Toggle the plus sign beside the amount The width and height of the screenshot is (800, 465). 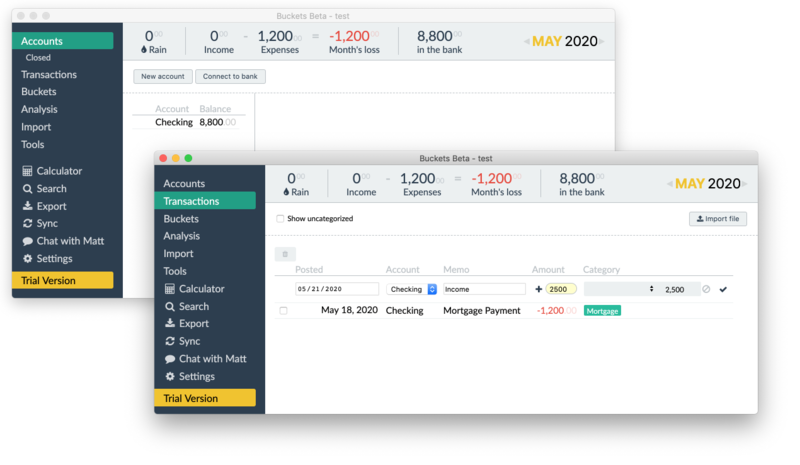coord(538,289)
